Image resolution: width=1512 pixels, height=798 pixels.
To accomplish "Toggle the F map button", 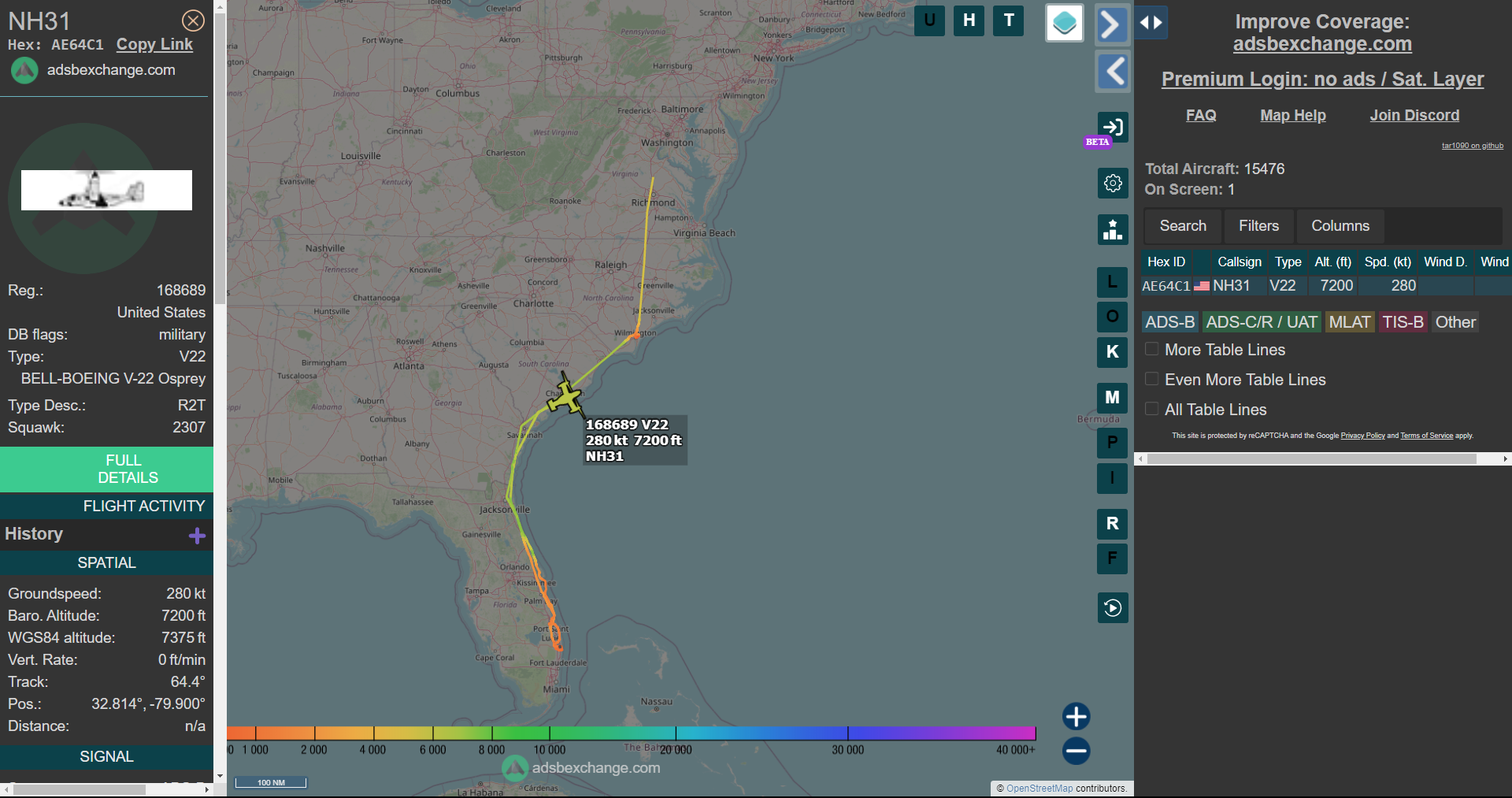I will [1112, 559].
